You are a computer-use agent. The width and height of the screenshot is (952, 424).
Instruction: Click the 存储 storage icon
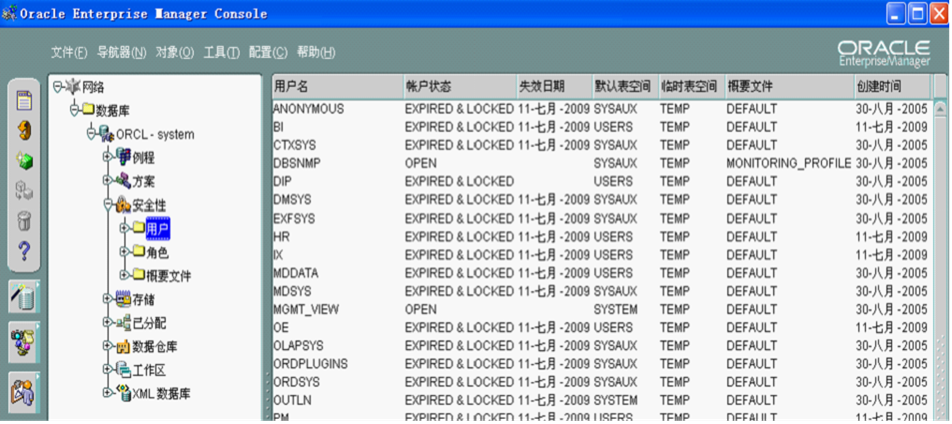(x=124, y=298)
